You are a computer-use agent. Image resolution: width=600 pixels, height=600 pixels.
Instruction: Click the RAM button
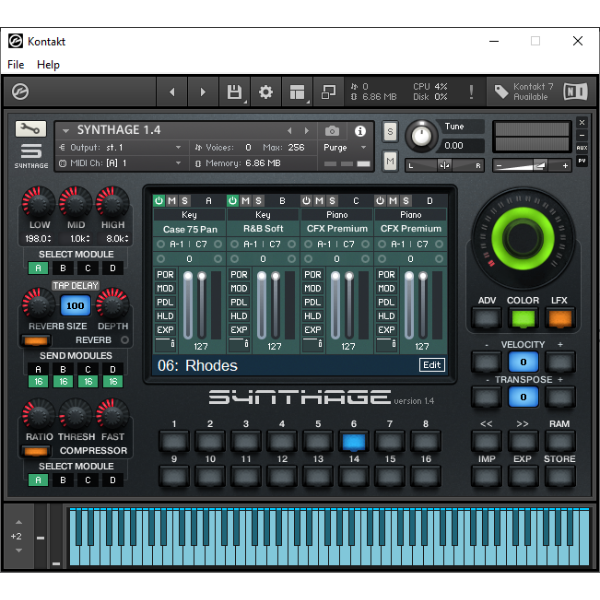point(559,441)
